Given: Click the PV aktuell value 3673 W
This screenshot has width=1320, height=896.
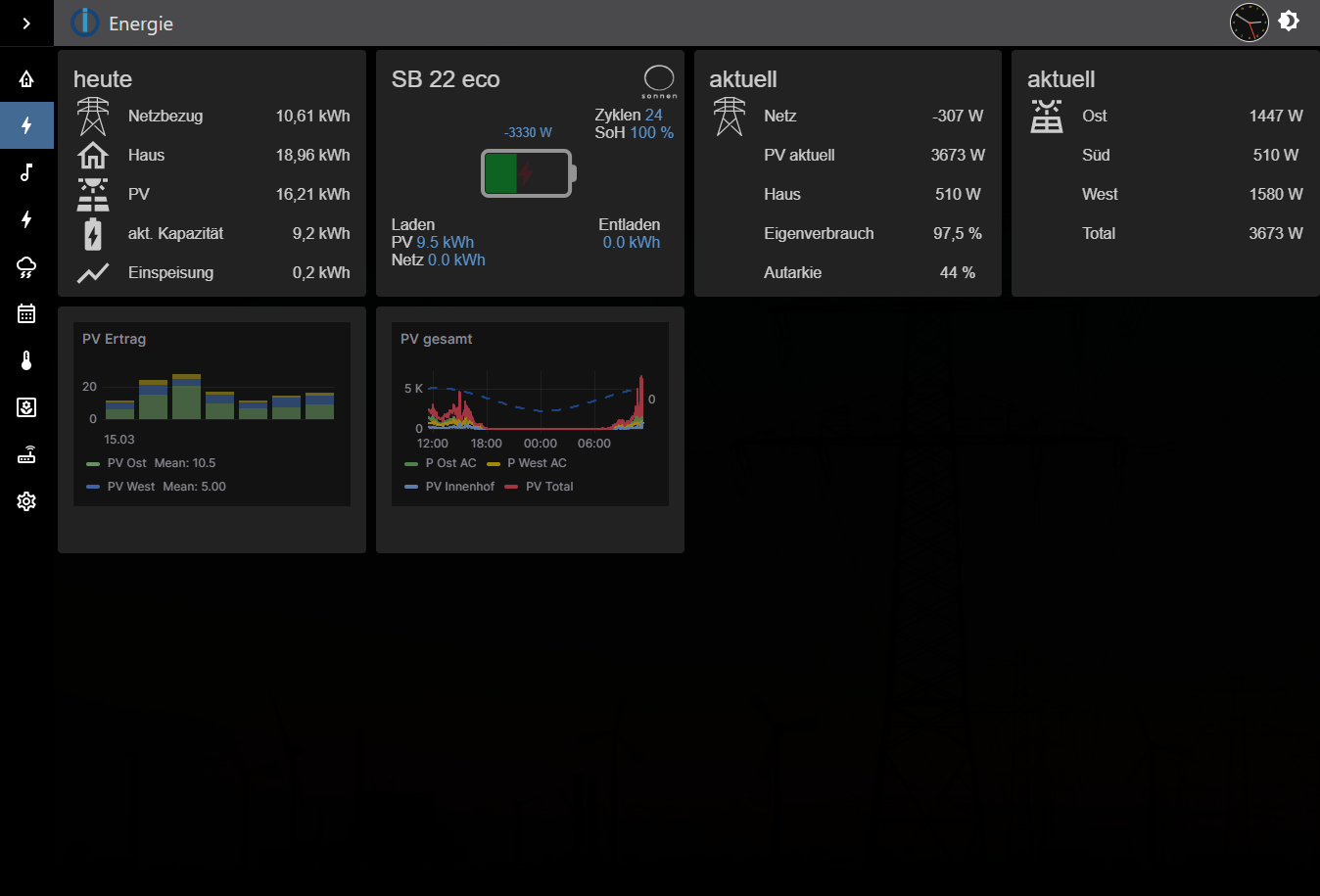Looking at the screenshot, I should [x=958, y=155].
